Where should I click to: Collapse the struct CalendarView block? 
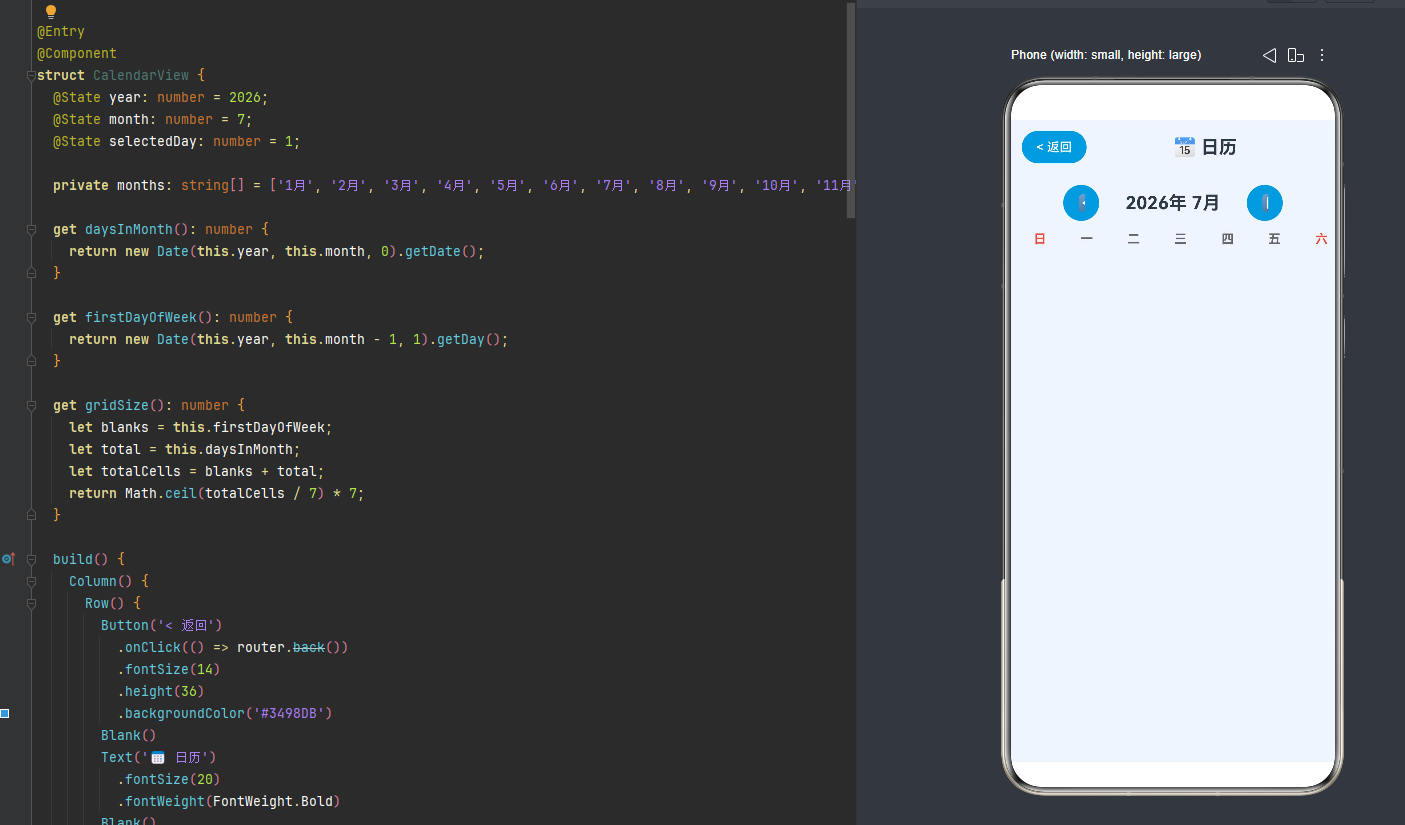[31, 75]
